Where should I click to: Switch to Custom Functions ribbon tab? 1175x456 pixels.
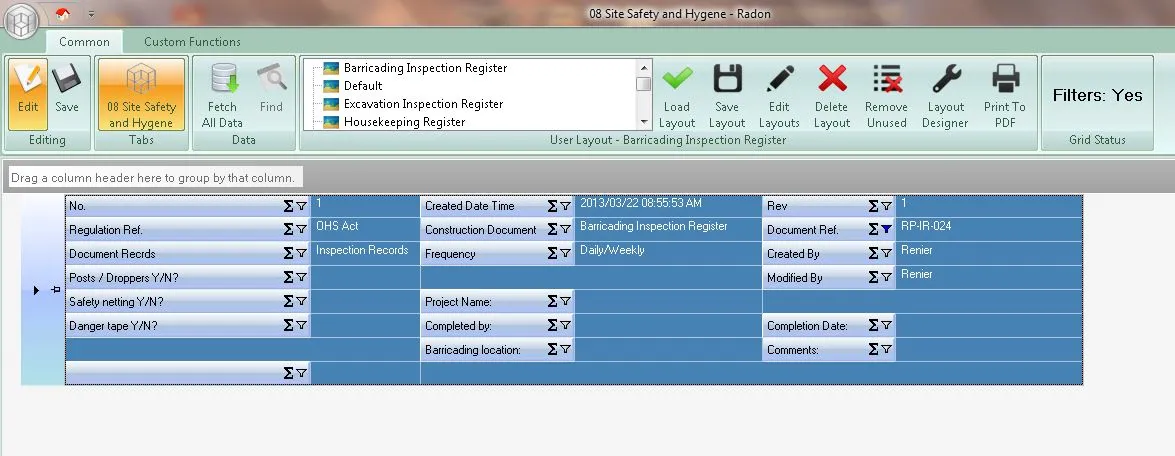point(193,42)
